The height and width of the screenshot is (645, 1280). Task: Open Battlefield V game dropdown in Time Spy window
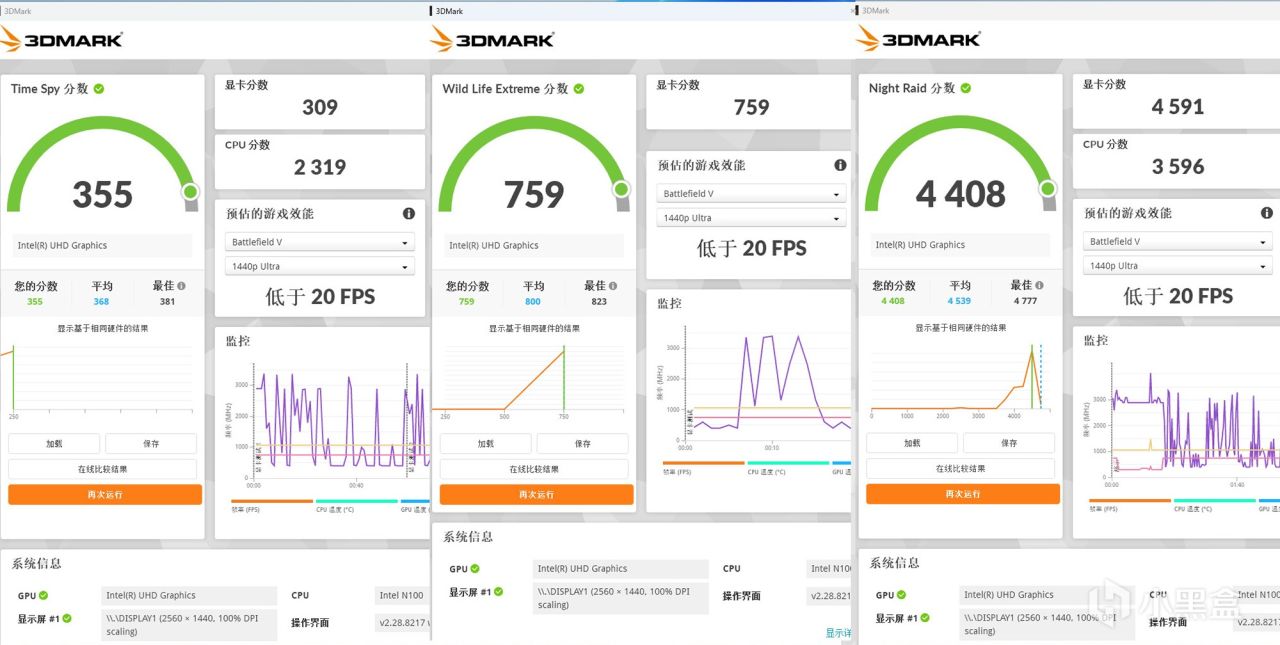pos(320,242)
